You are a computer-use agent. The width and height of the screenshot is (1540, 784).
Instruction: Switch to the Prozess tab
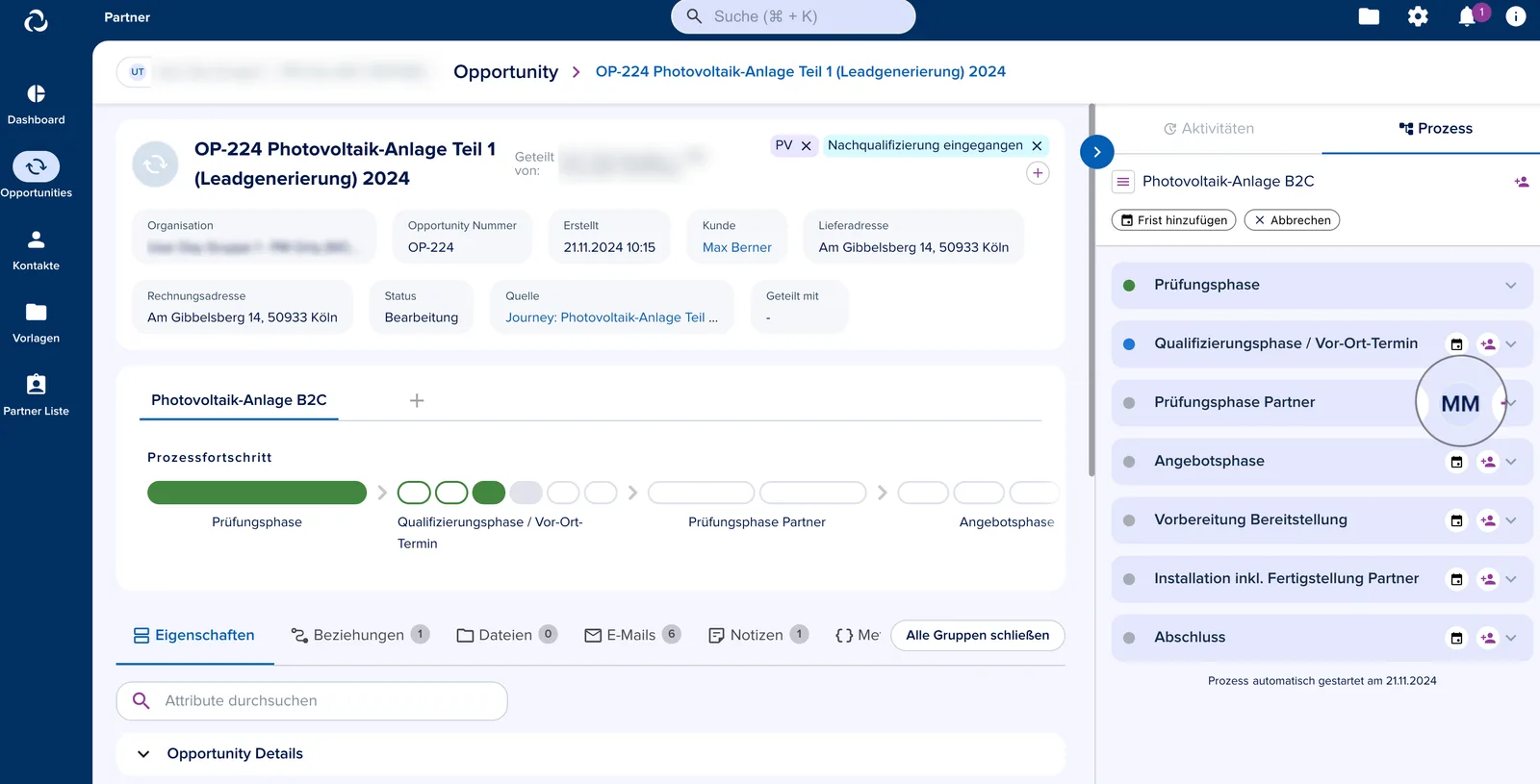click(x=1435, y=129)
